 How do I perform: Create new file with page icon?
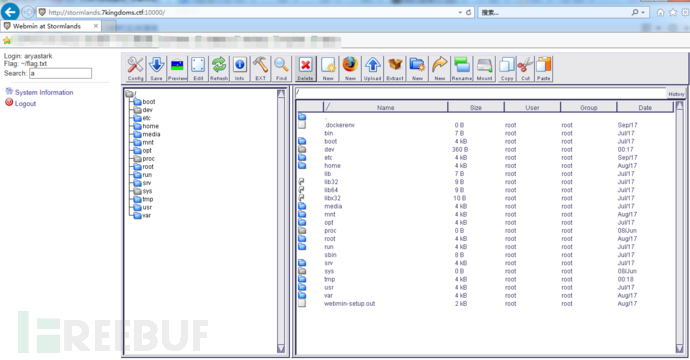coord(328,69)
